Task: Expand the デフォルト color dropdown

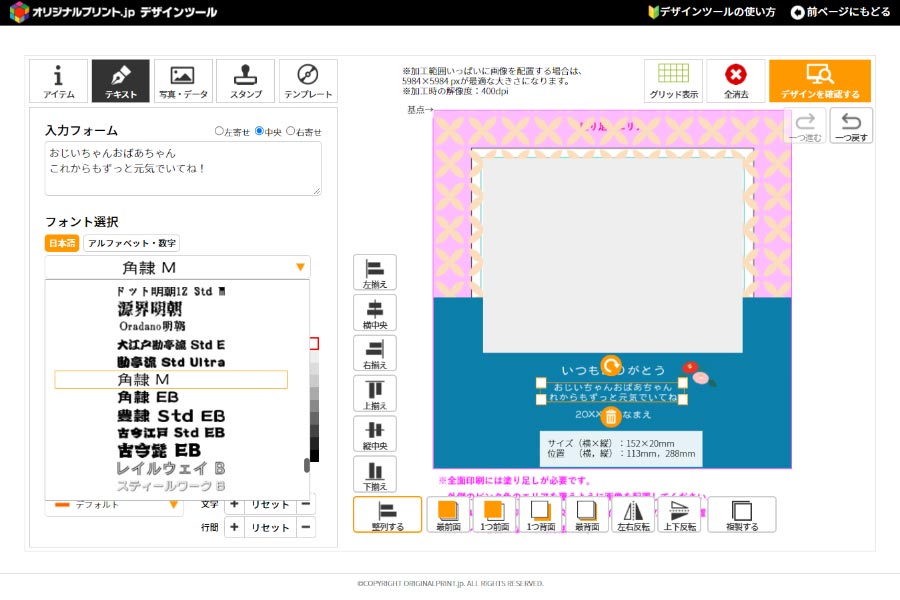Action: point(173,505)
